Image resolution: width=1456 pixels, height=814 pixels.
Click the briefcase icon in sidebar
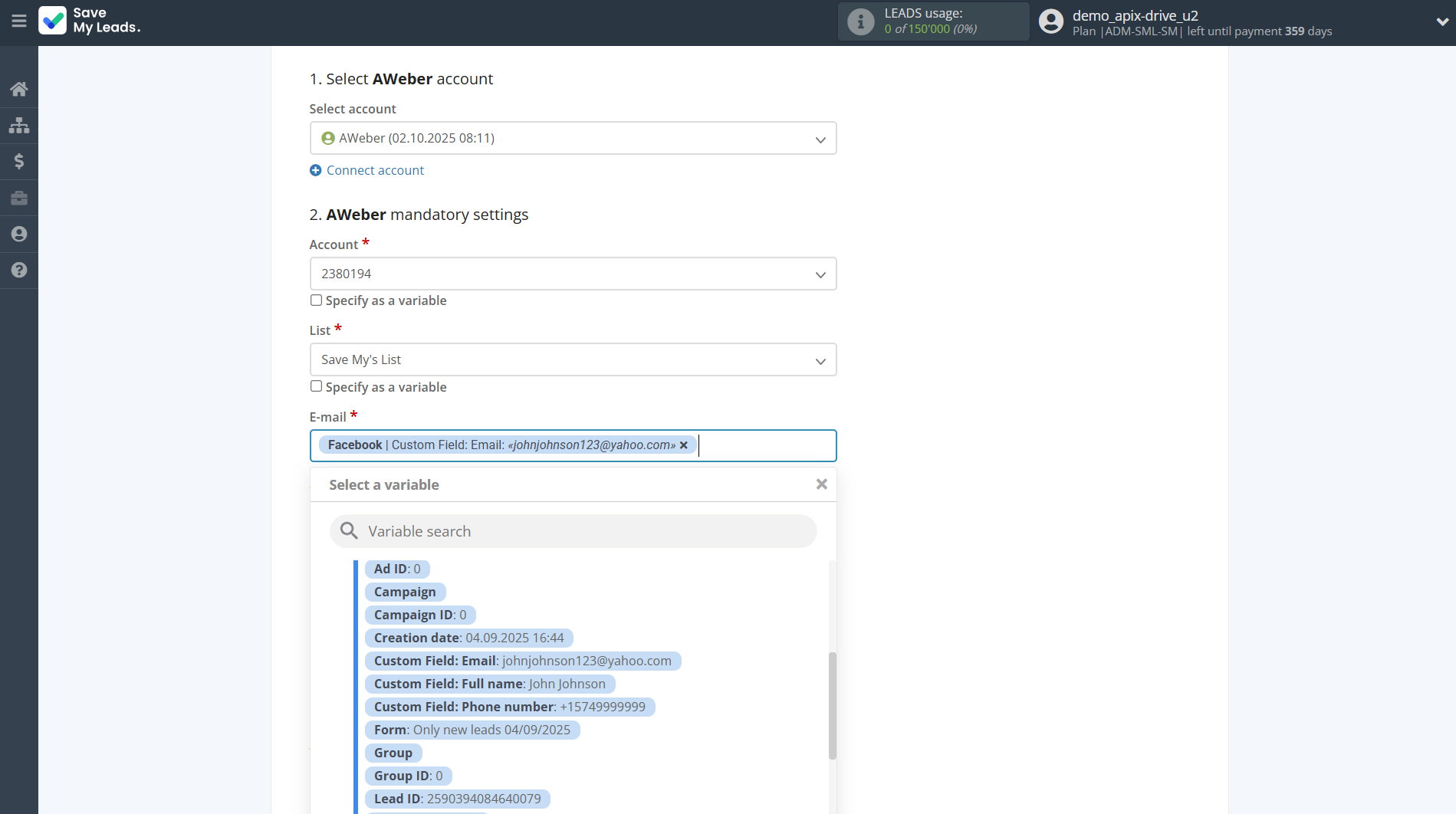click(19, 198)
